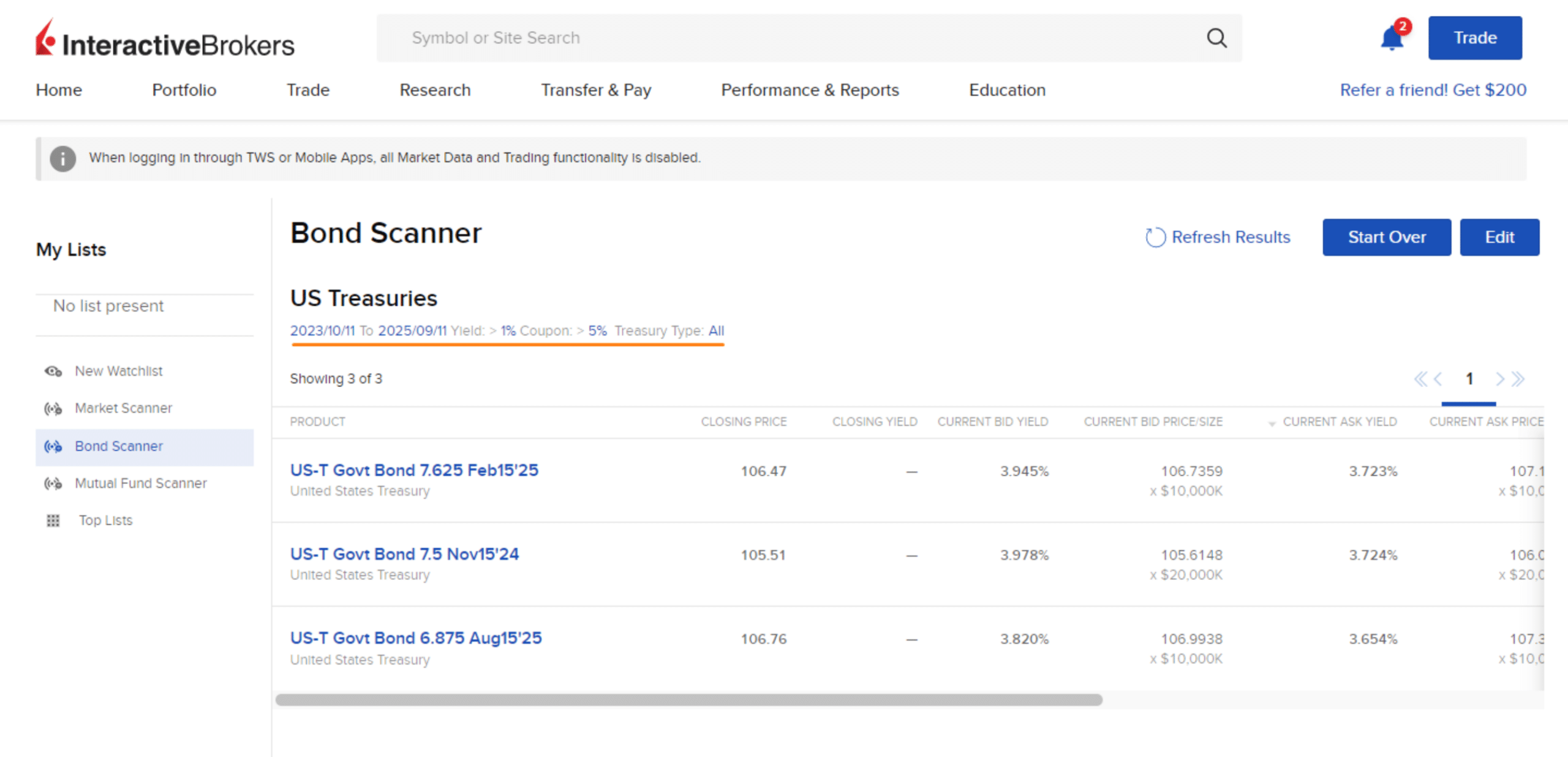The height and width of the screenshot is (757, 1568).
Task: Click the info icon in the banner
Action: click(x=62, y=159)
